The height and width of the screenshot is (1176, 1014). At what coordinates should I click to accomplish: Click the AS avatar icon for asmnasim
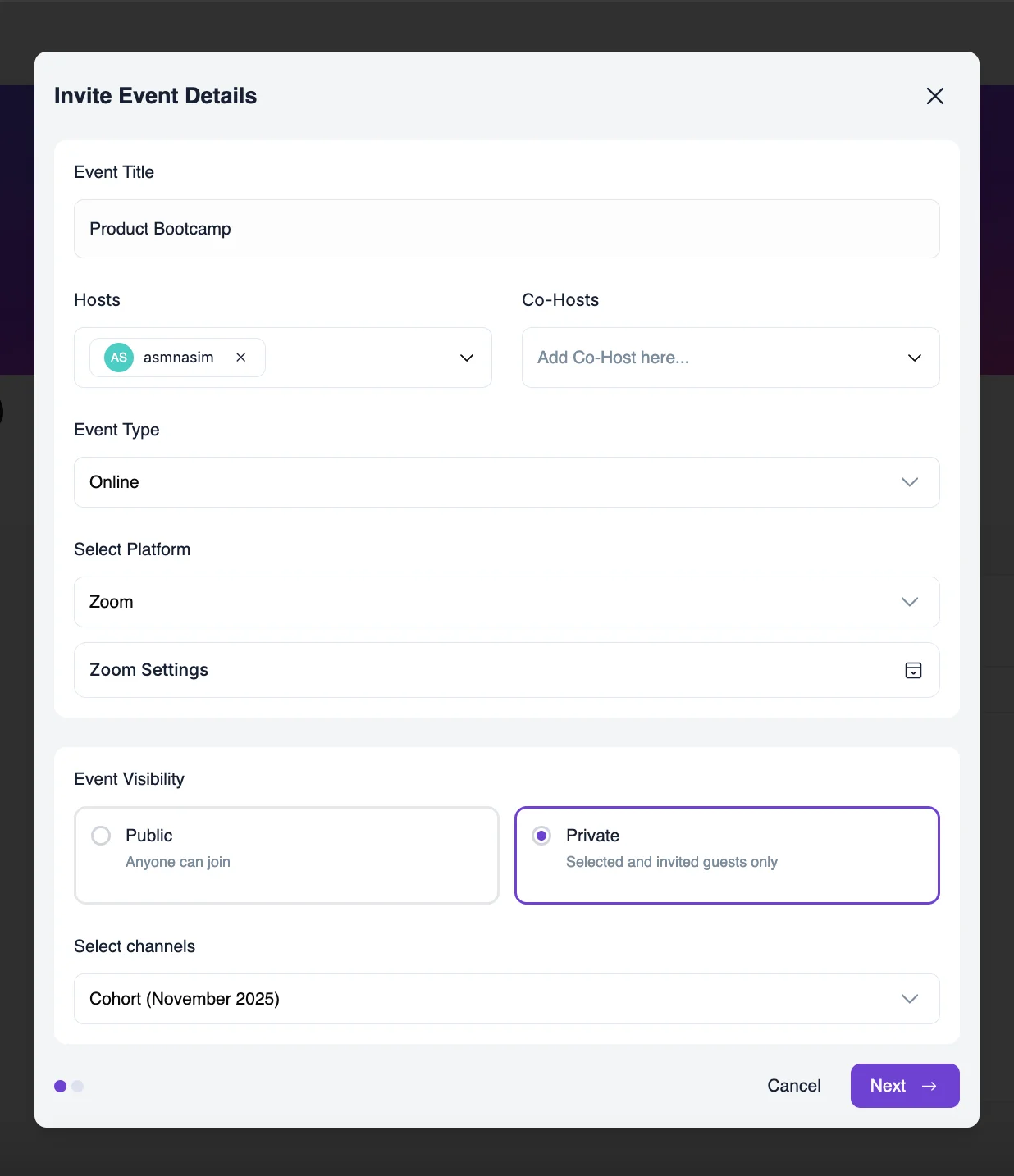117,358
